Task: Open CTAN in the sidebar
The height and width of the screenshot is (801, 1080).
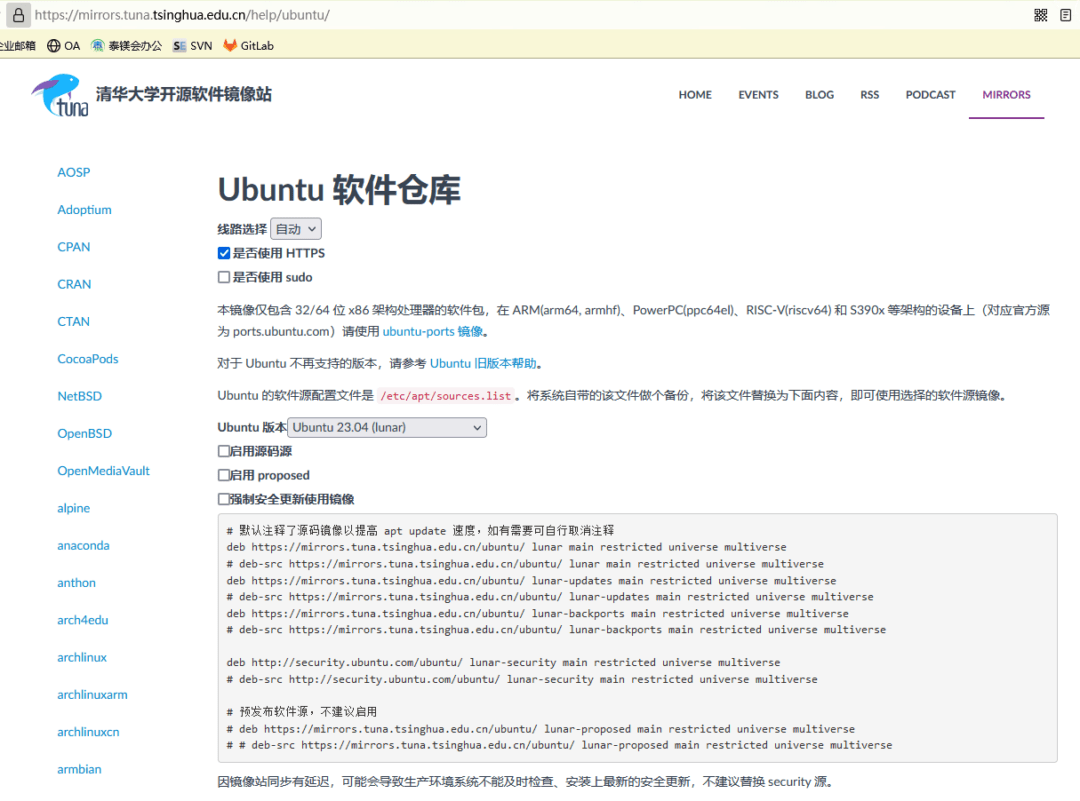Action: pyautogui.click(x=74, y=321)
